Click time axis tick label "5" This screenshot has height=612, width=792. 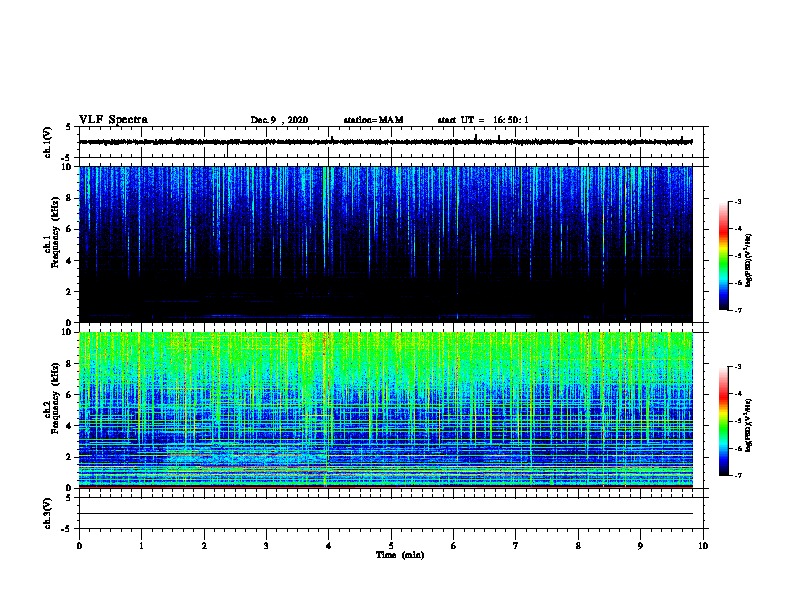(391, 546)
